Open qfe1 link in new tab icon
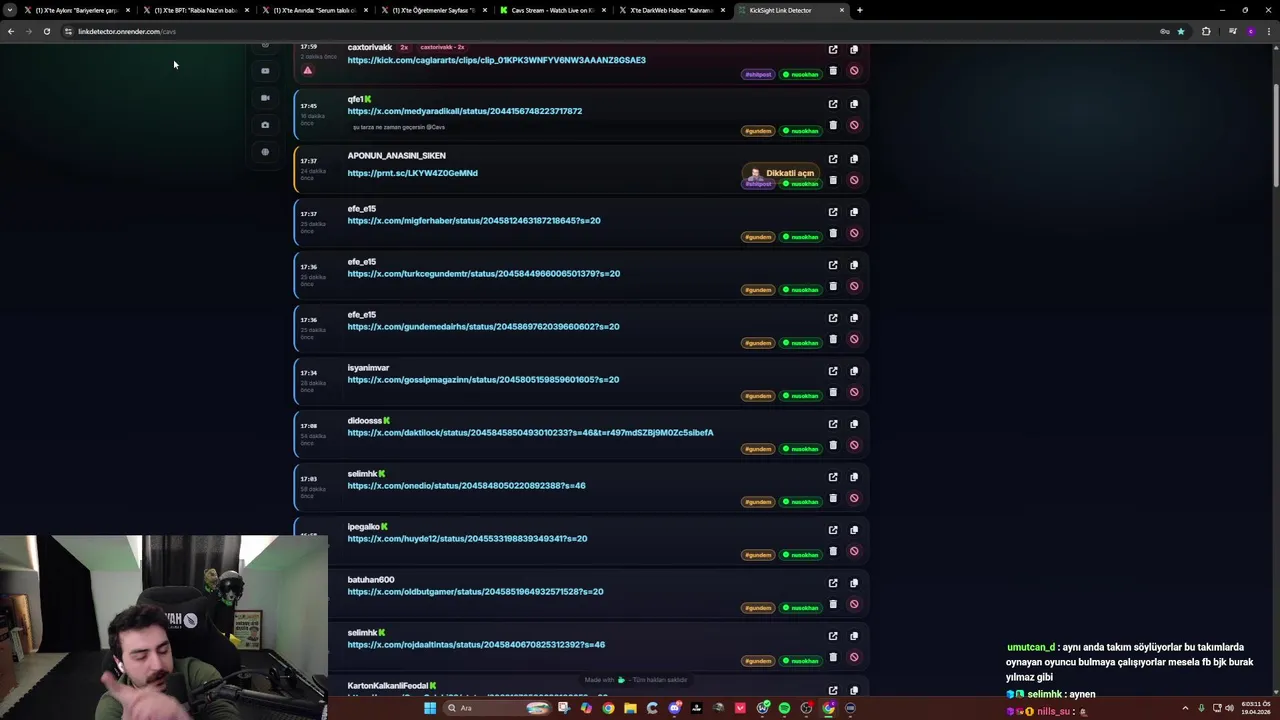1280x720 pixels. click(833, 104)
